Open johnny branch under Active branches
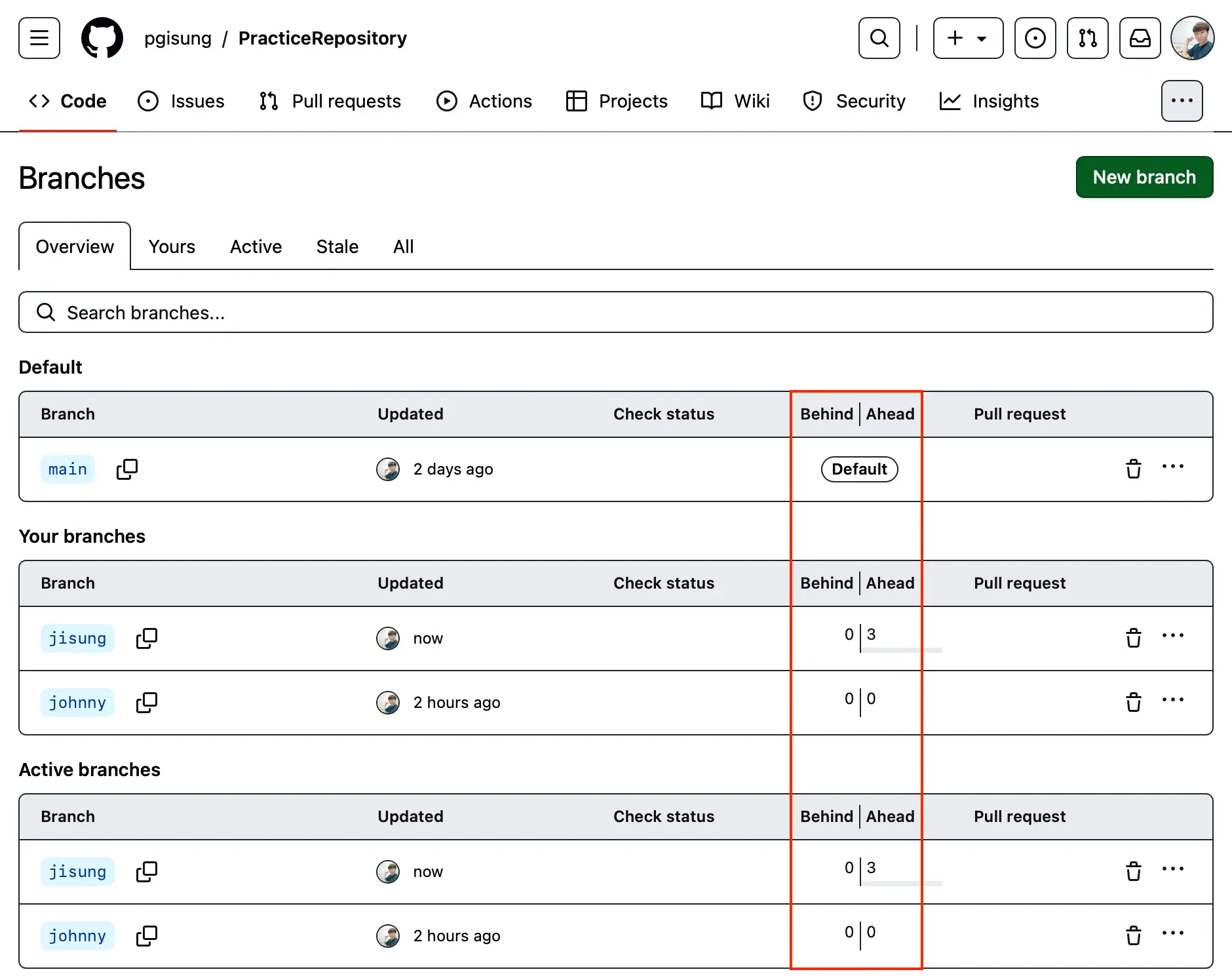 point(77,936)
